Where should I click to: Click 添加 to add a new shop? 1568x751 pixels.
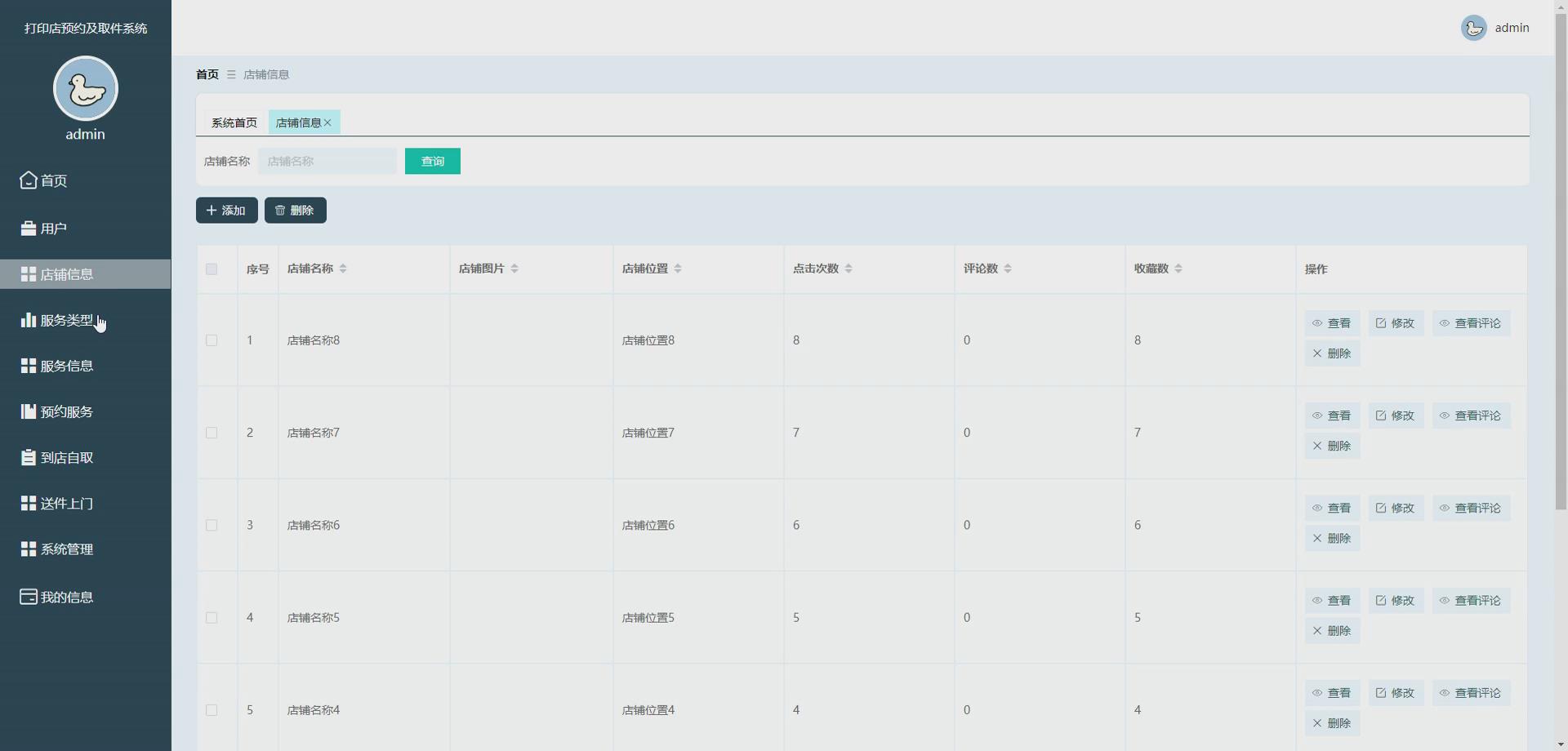(226, 210)
